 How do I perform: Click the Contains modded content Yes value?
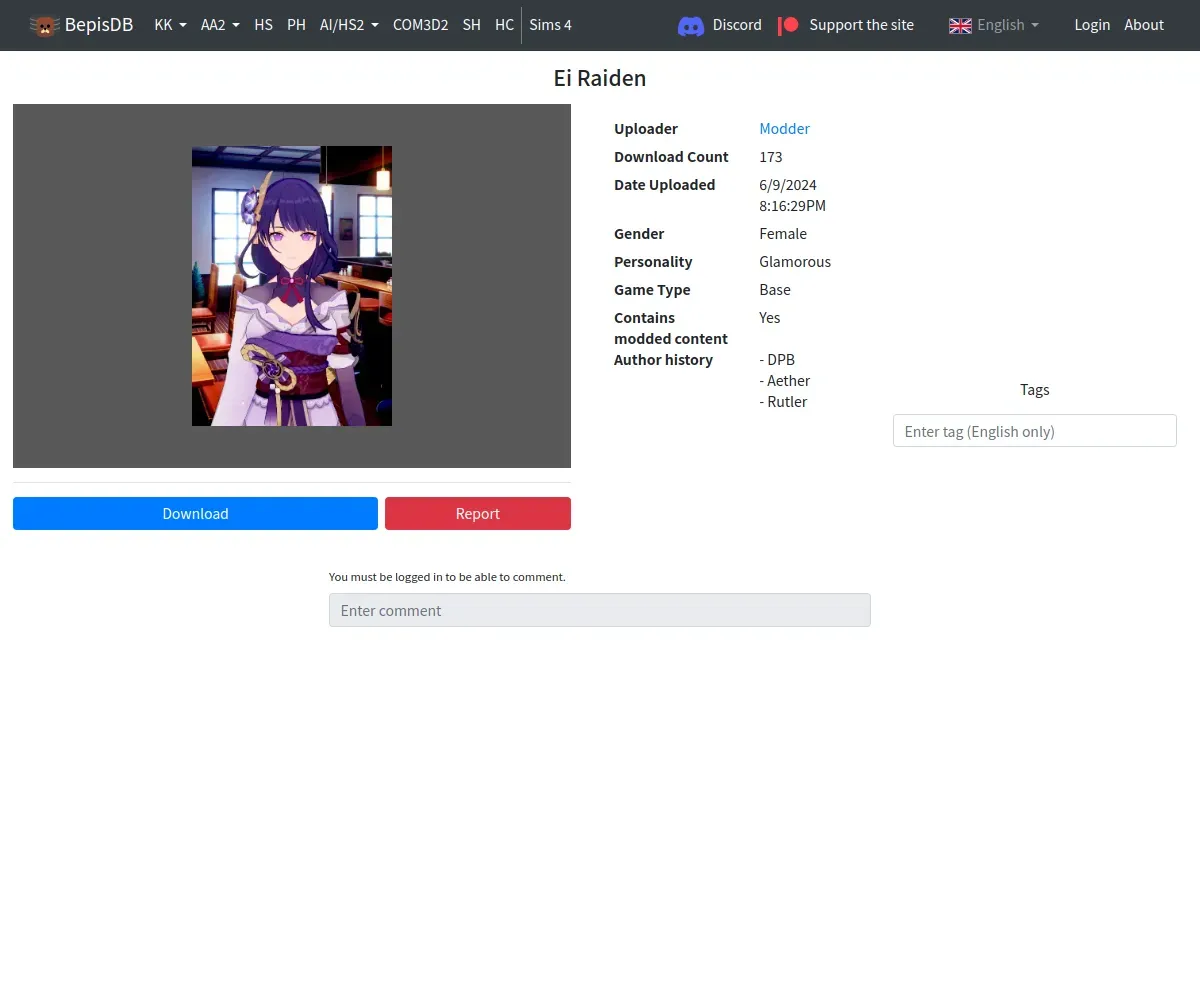tap(769, 318)
